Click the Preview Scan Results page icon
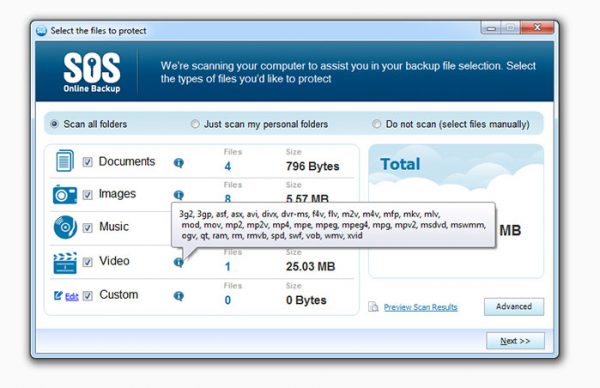Image resolution: width=600 pixels, height=388 pixels. click(373, 307)
